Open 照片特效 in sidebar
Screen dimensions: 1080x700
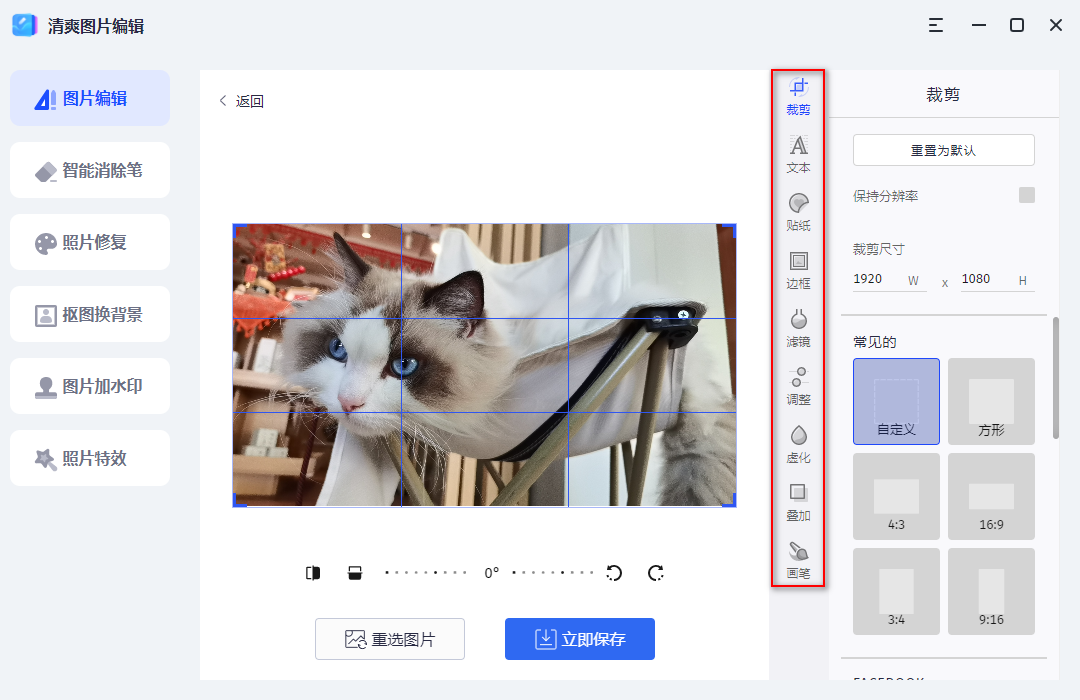point(90,458)
